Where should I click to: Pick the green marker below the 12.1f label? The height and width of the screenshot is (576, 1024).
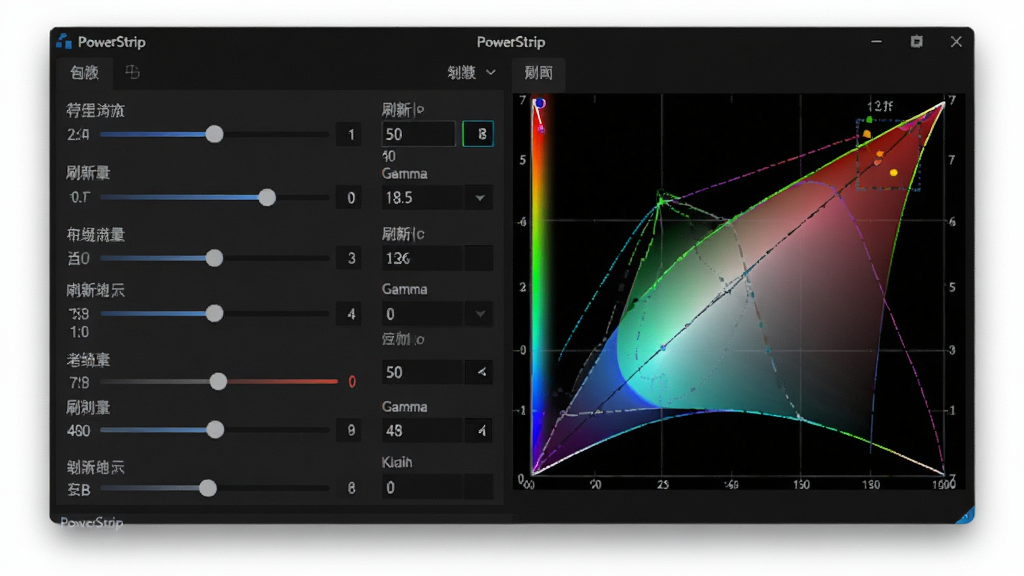pyautogui.click(x=869, y=120)
